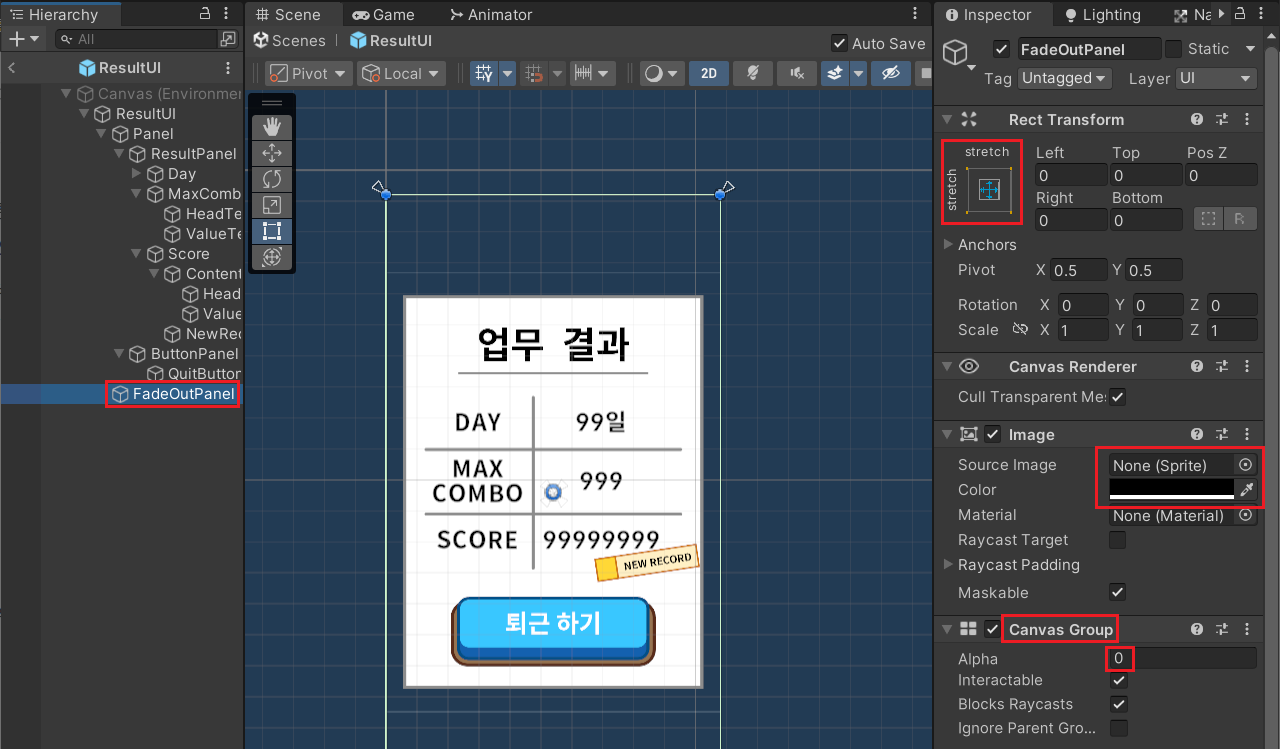Toggle scene lighting bulb icon
This screenshot has height=749, width=1280.
tap(753, 73)
